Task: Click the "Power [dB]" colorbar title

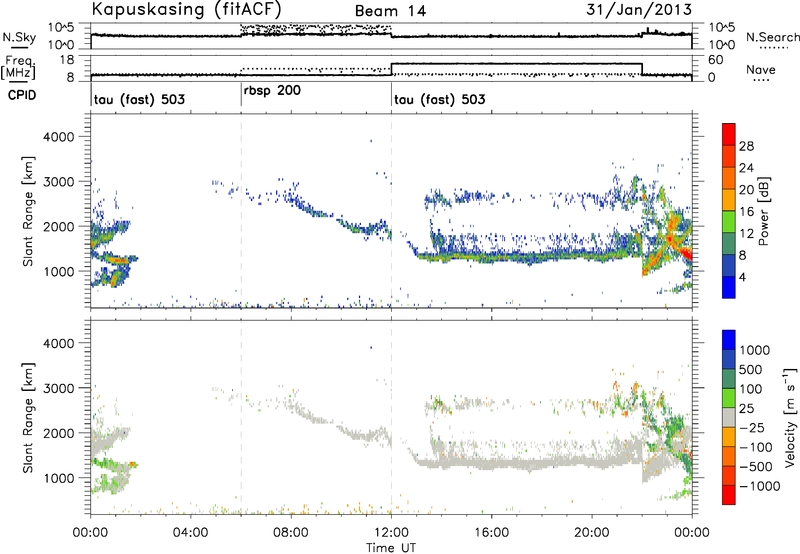Action: click(x=763, y=211)
